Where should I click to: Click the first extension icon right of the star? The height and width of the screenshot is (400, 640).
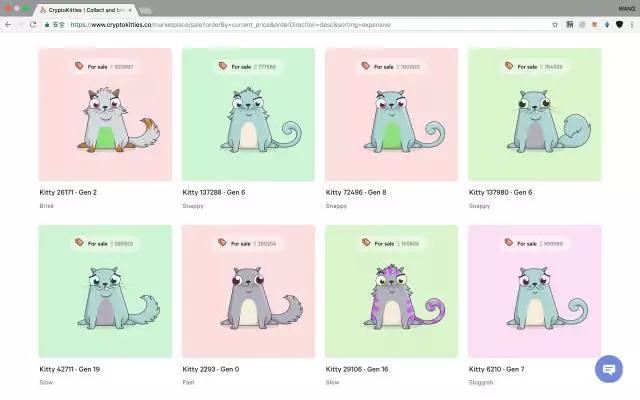pos(570,24)
